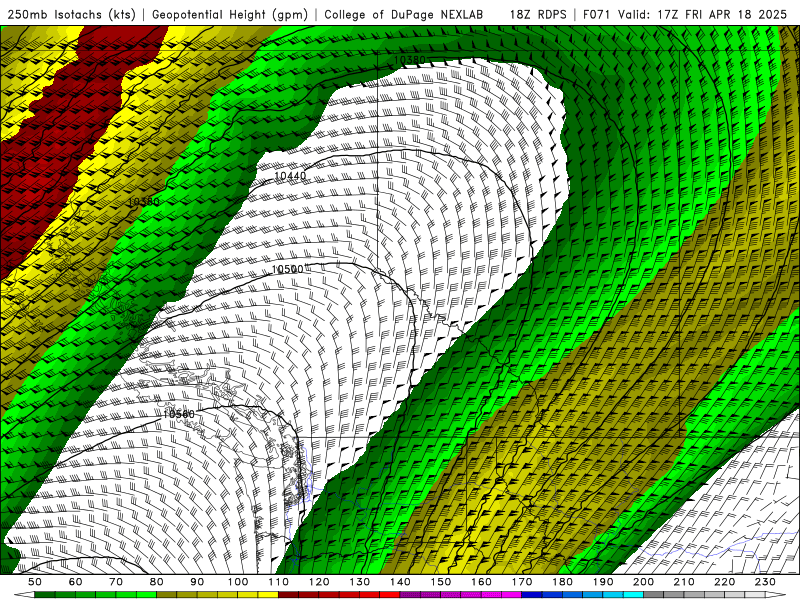This screenshot has height=600, width=800.
Task: Click the cyan color bar segment near 200
Action: coord(633,595)
